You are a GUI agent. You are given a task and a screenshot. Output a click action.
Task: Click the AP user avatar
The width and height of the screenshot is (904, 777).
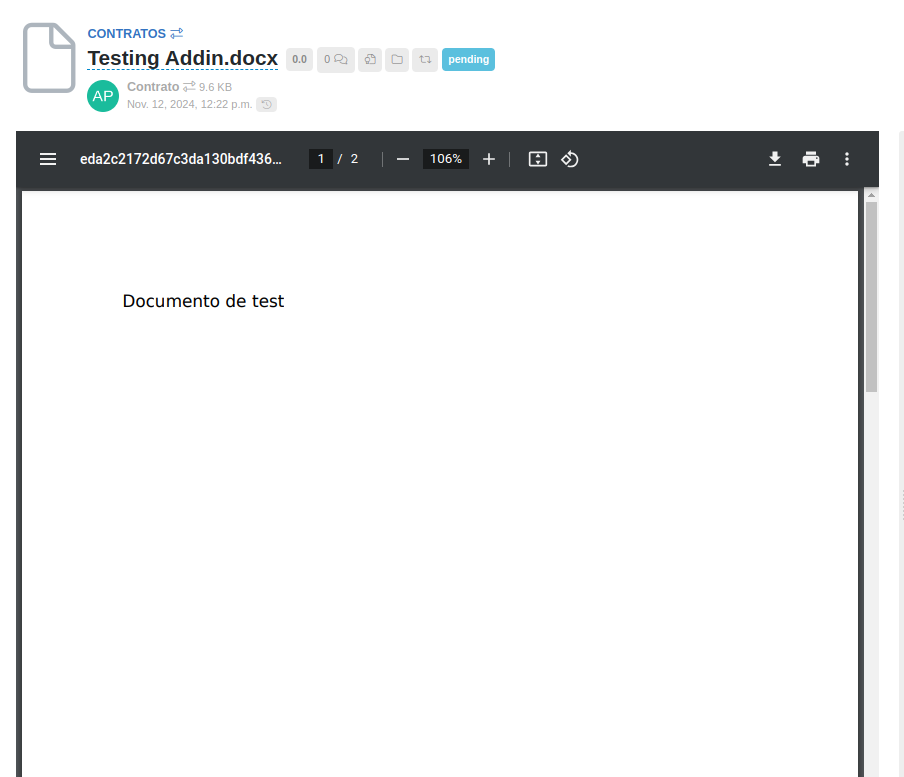[x=103, y=96]
